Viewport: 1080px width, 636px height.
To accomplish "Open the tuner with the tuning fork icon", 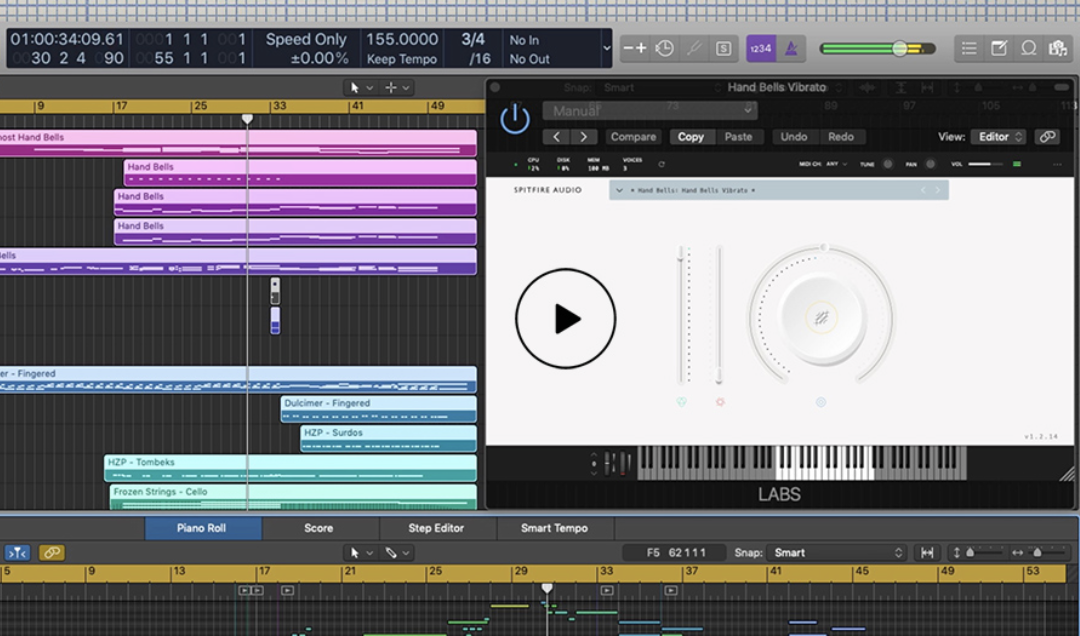I will coord(694,48).
